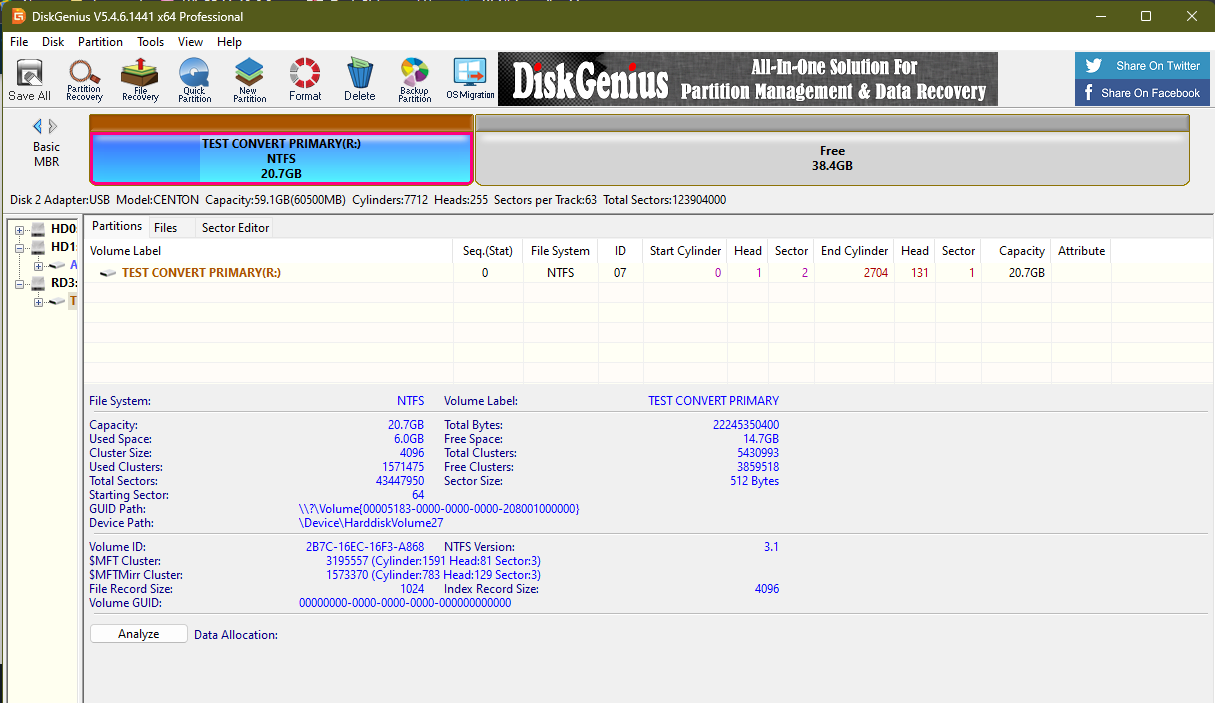
Task: Start Quick Partition tool
Action: pos(194,80)
